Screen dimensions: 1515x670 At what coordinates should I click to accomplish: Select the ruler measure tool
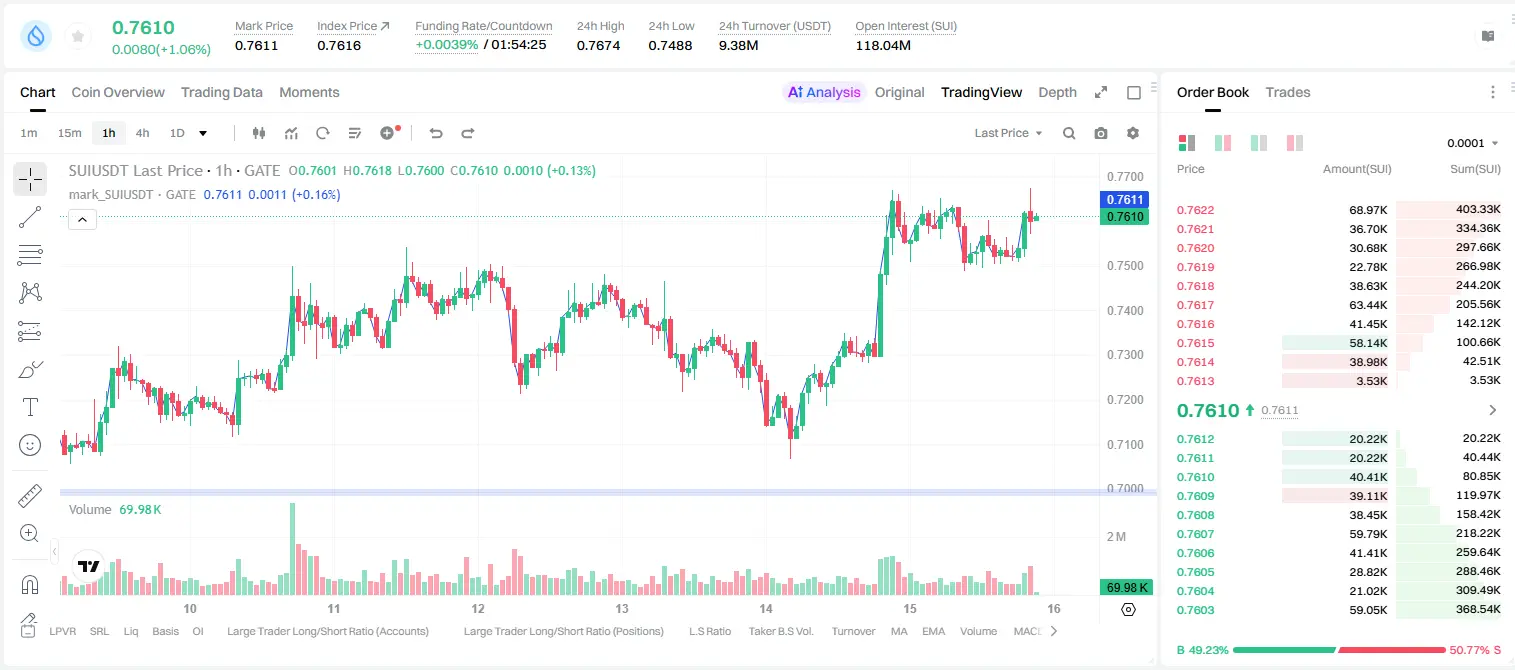pyautogui.click(x=30, y=496)
